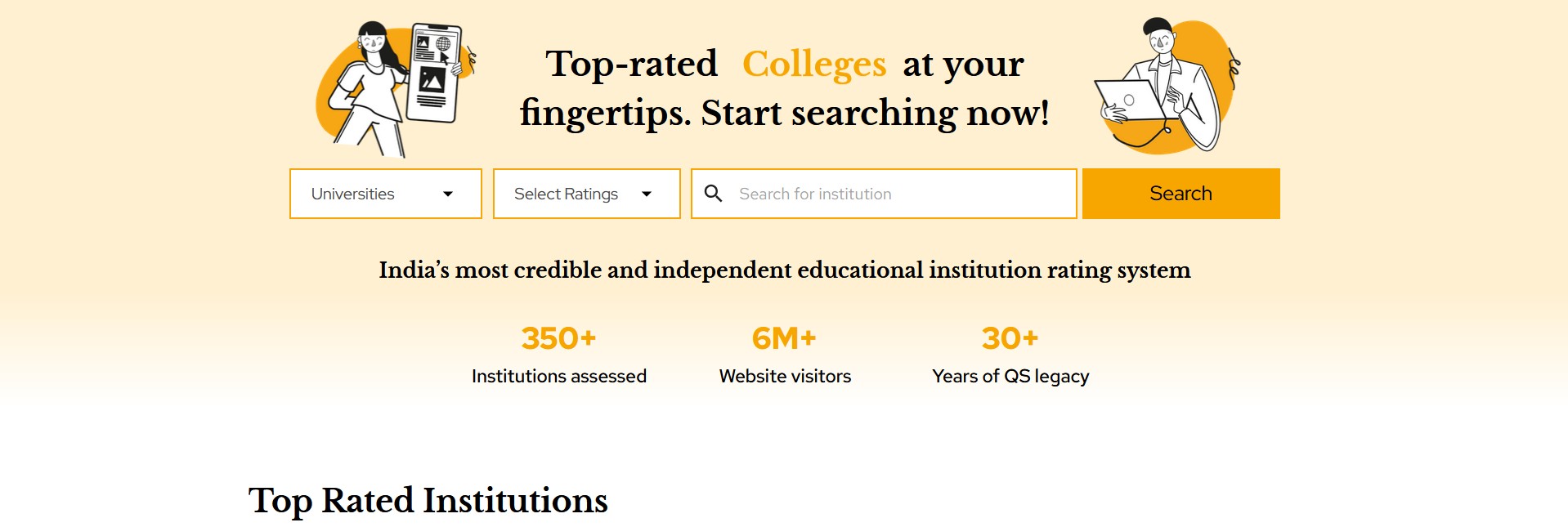This screenshot has height=527, width=1568.
Task: Click the magnifying glass icon in search field
Action: coord(713,194)
